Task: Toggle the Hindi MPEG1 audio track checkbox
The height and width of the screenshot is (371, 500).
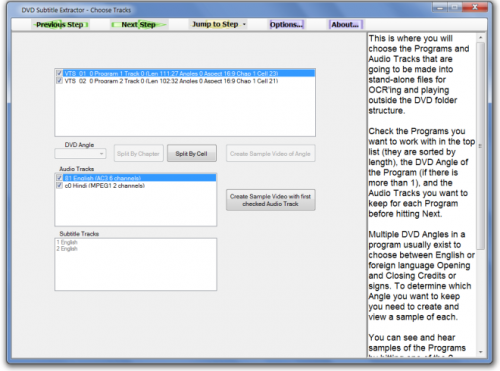Action: point(59,185)
